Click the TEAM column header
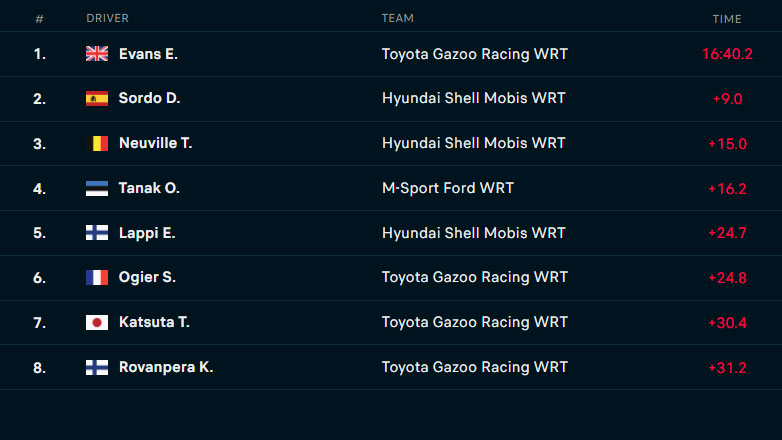This screenshot has width=782, height=440. click(x=397, y=18)
